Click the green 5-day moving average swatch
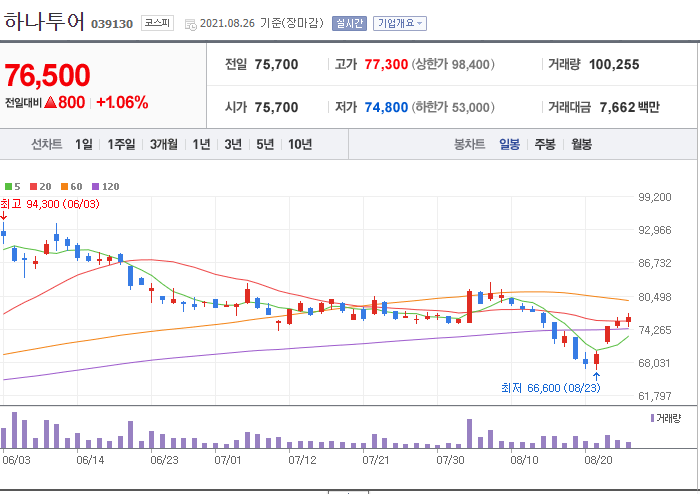Screen dimensions: 700x494 pos(8,187)
